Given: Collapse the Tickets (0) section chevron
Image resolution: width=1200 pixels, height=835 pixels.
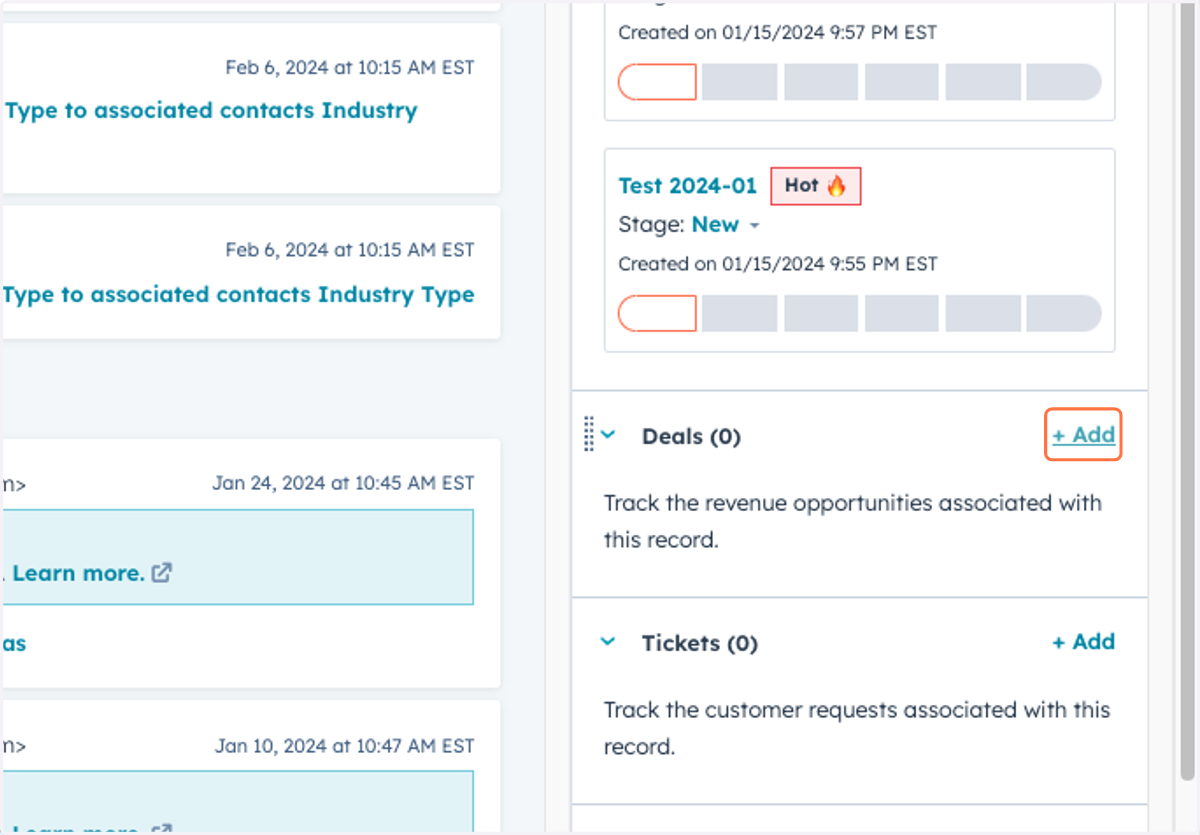Looking at the screenshot, I should coord(608,642).
